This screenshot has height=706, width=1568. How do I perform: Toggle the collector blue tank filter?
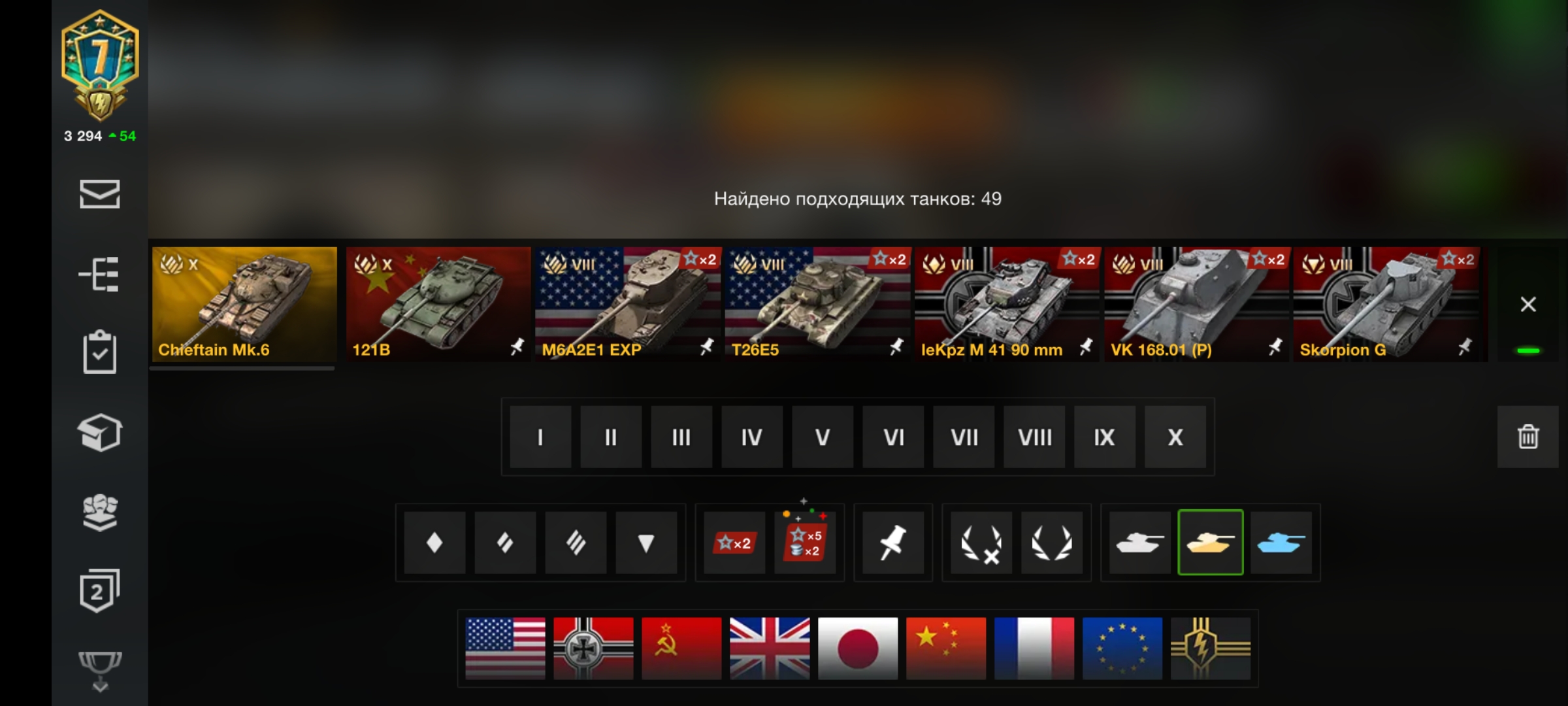(x=1281, y=543)
